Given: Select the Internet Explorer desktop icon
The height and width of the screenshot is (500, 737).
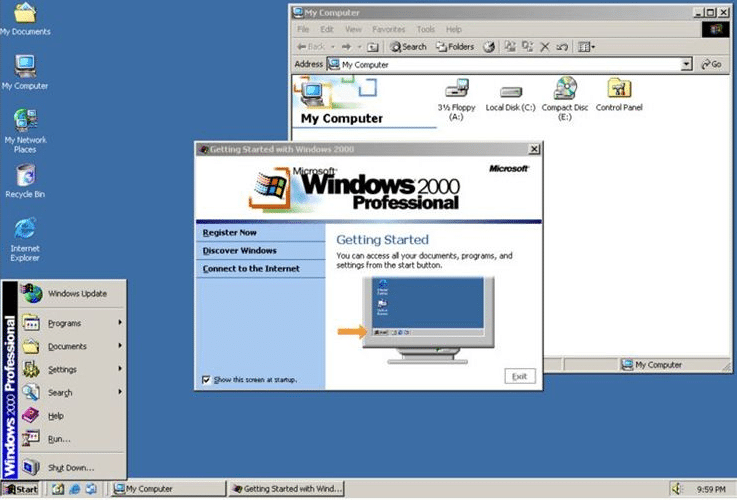Looking at the screenshot, I should point(25,239).
